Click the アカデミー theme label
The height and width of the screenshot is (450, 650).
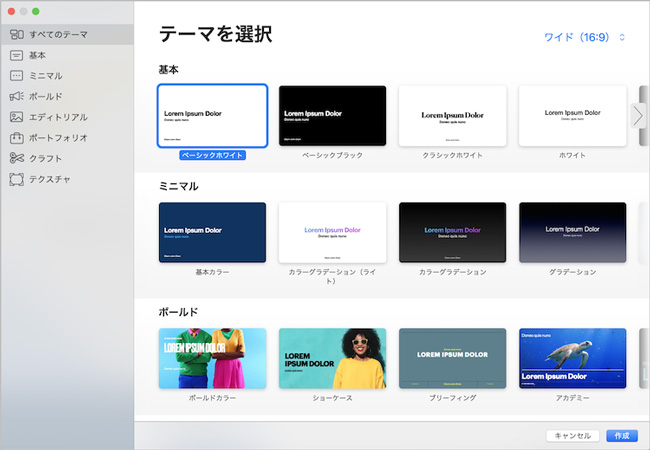pyautogui.click(x=572, y=398)
